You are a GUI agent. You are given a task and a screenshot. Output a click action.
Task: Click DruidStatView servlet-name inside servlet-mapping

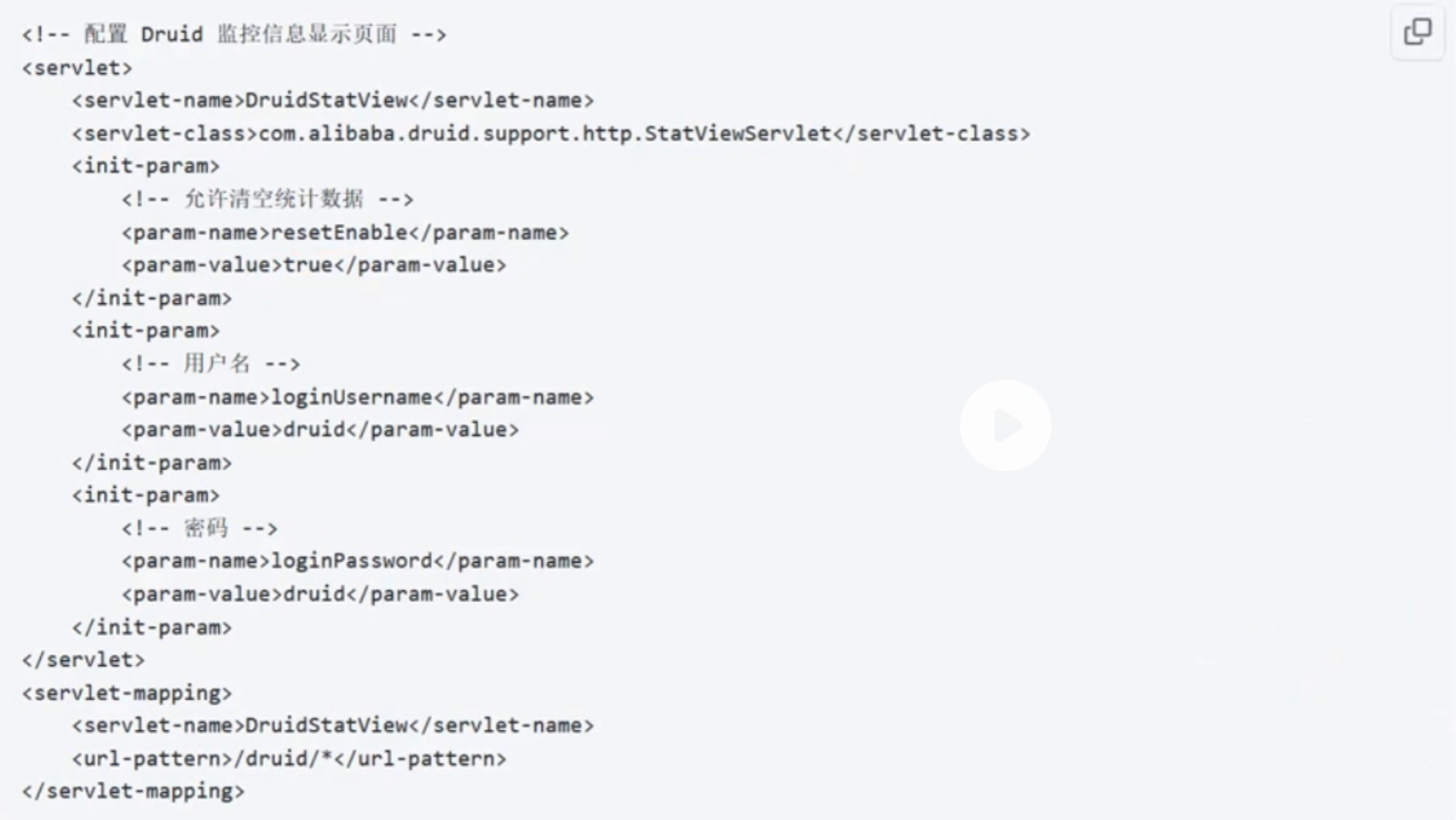[x=333, y=725]
